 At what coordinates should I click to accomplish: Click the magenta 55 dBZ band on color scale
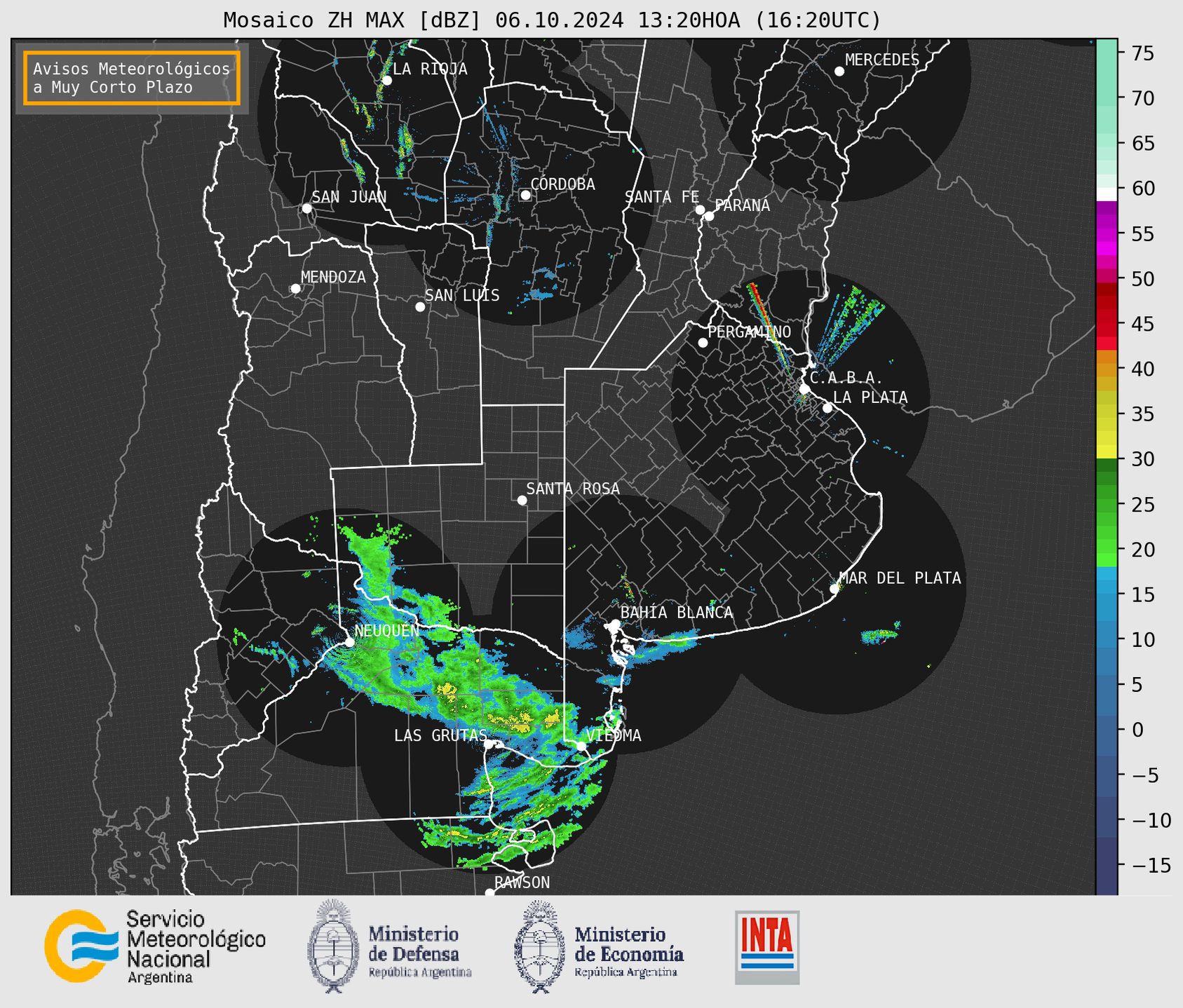tap(1107, 234)
